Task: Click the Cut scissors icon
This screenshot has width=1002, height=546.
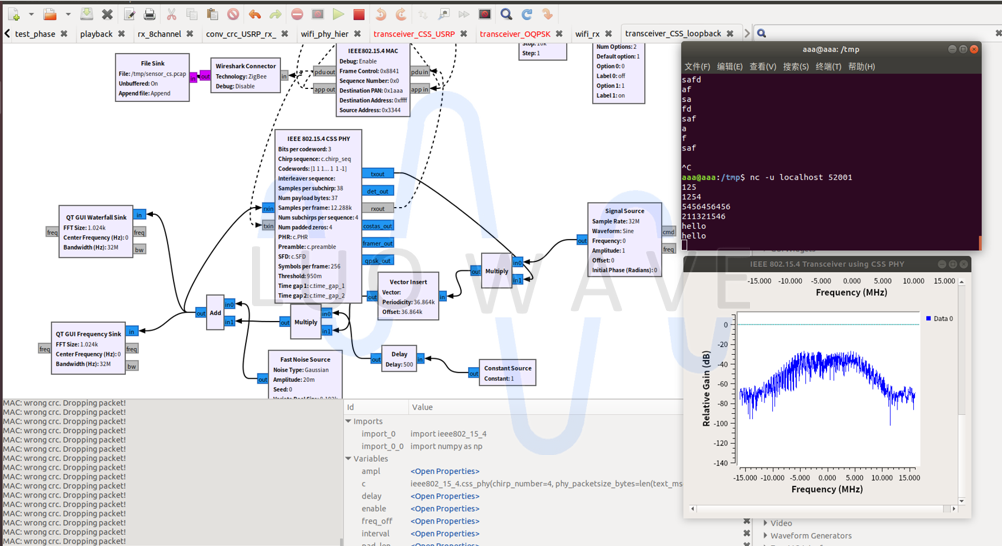Action: click(x=171, y=14)
